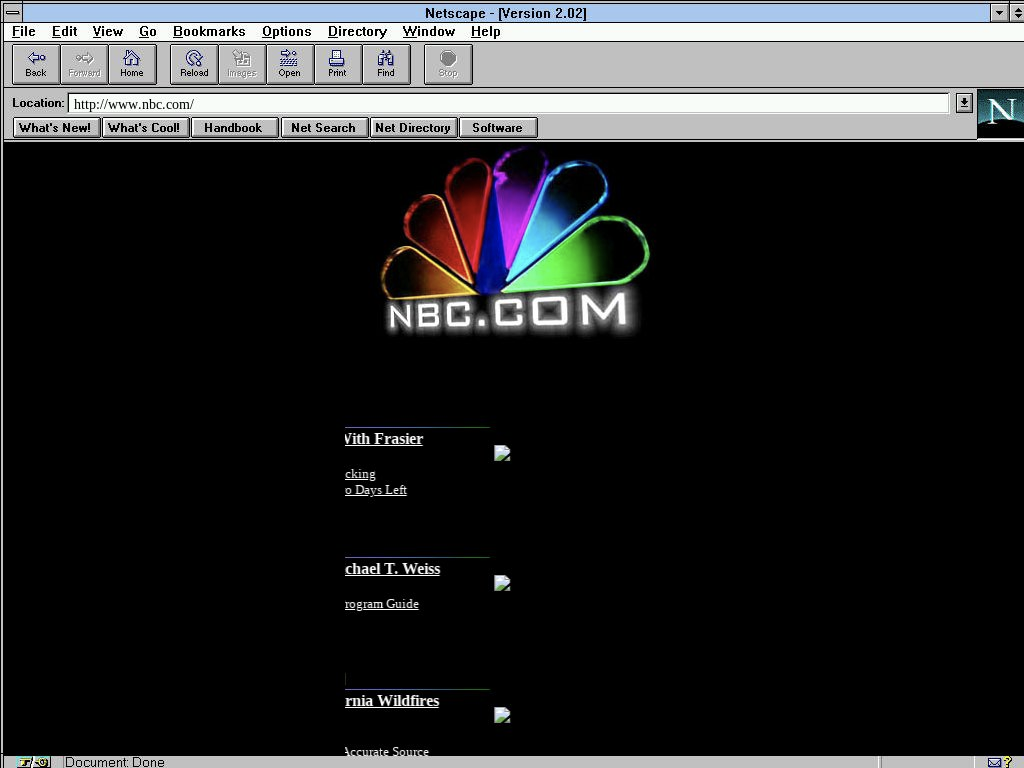
Task: Print the page using Print icon
Action: [x=337, y=64]
